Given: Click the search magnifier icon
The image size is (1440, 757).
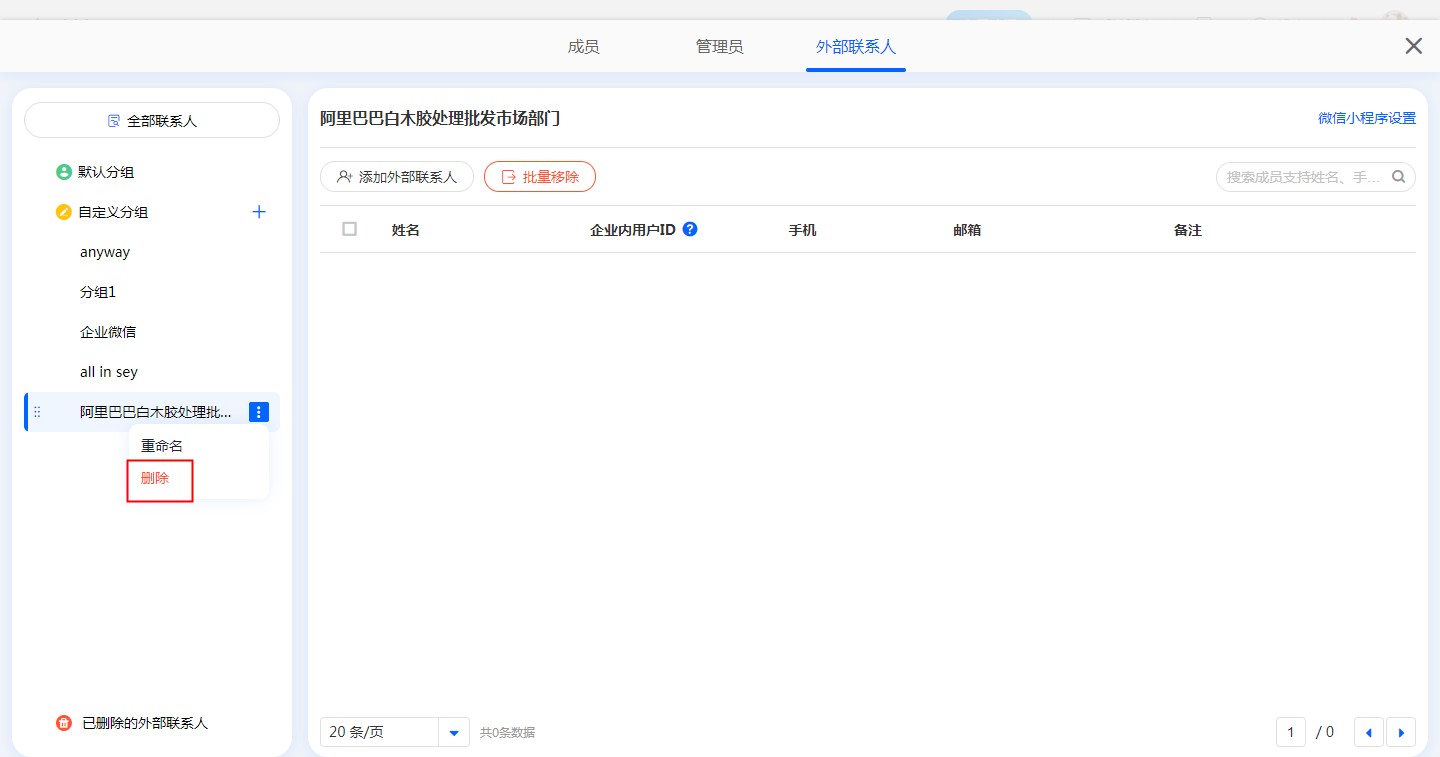Looking at the screenshot, I should click(1398, 177).
